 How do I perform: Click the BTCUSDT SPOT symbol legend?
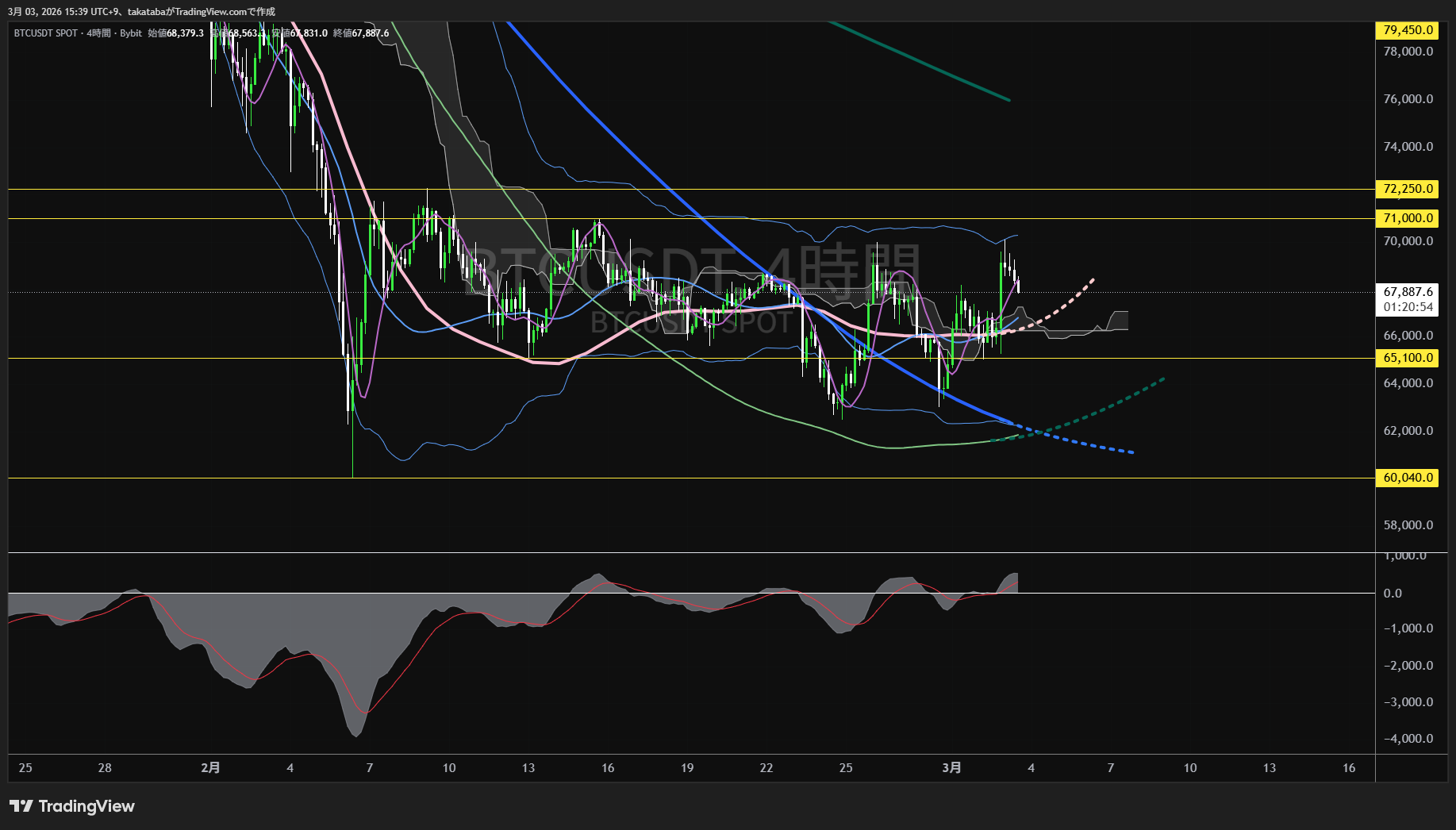pyautogui.click(x=46, y=33)
